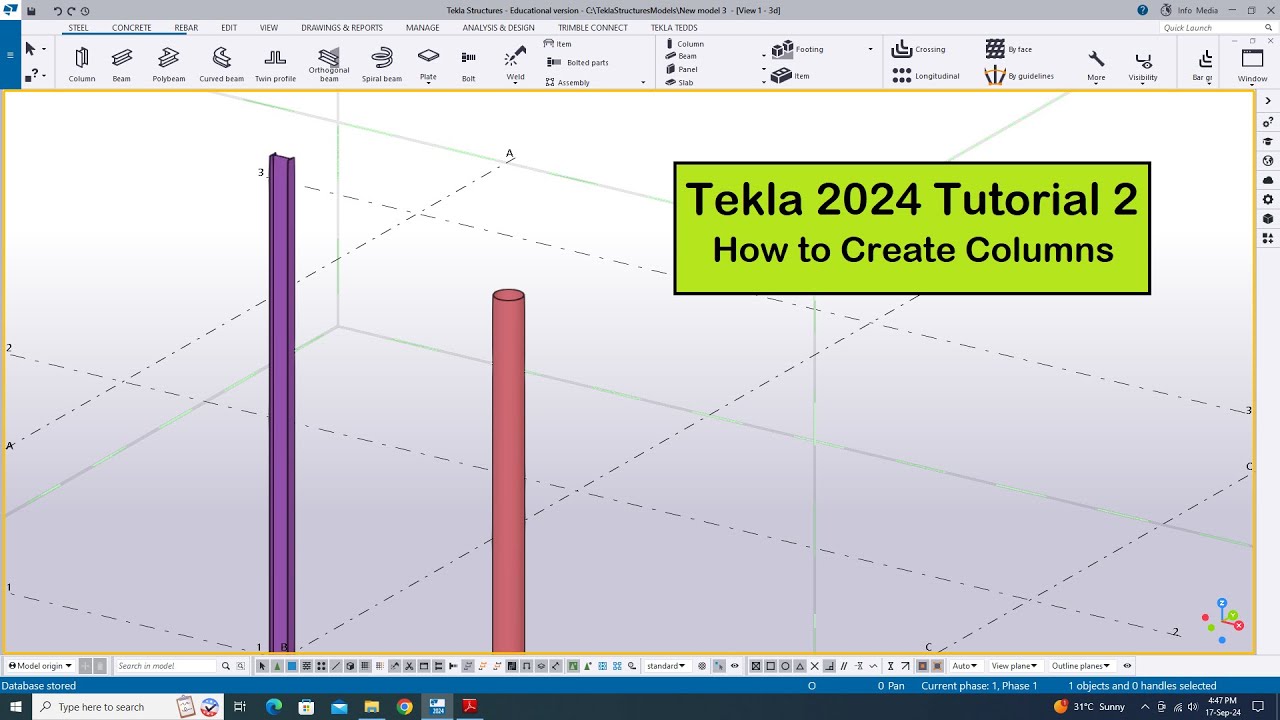The width and height of the screenshot is (1280, 720).
Task: Click the Footing concrete tool
Action: pos(800,49)
